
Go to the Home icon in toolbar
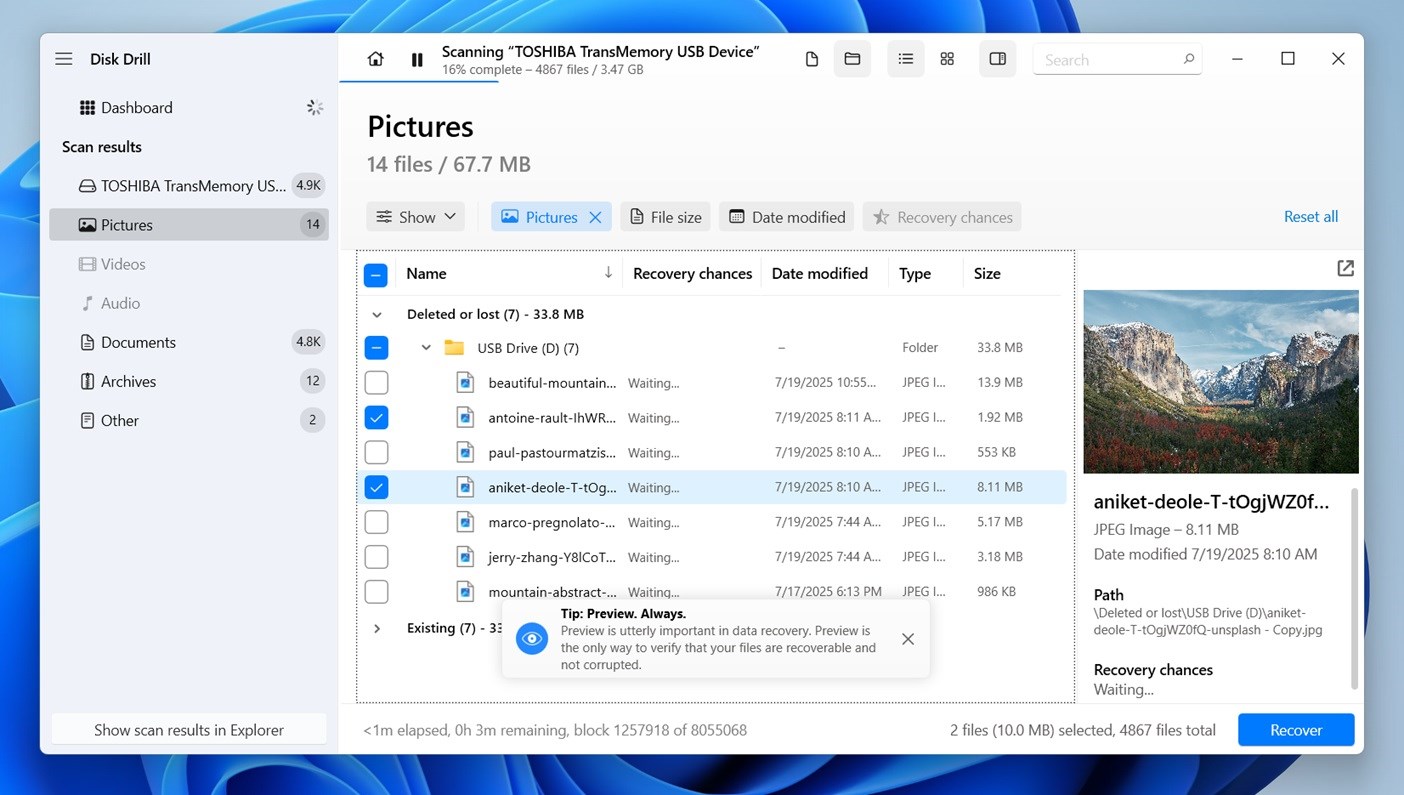click(376, 59)
